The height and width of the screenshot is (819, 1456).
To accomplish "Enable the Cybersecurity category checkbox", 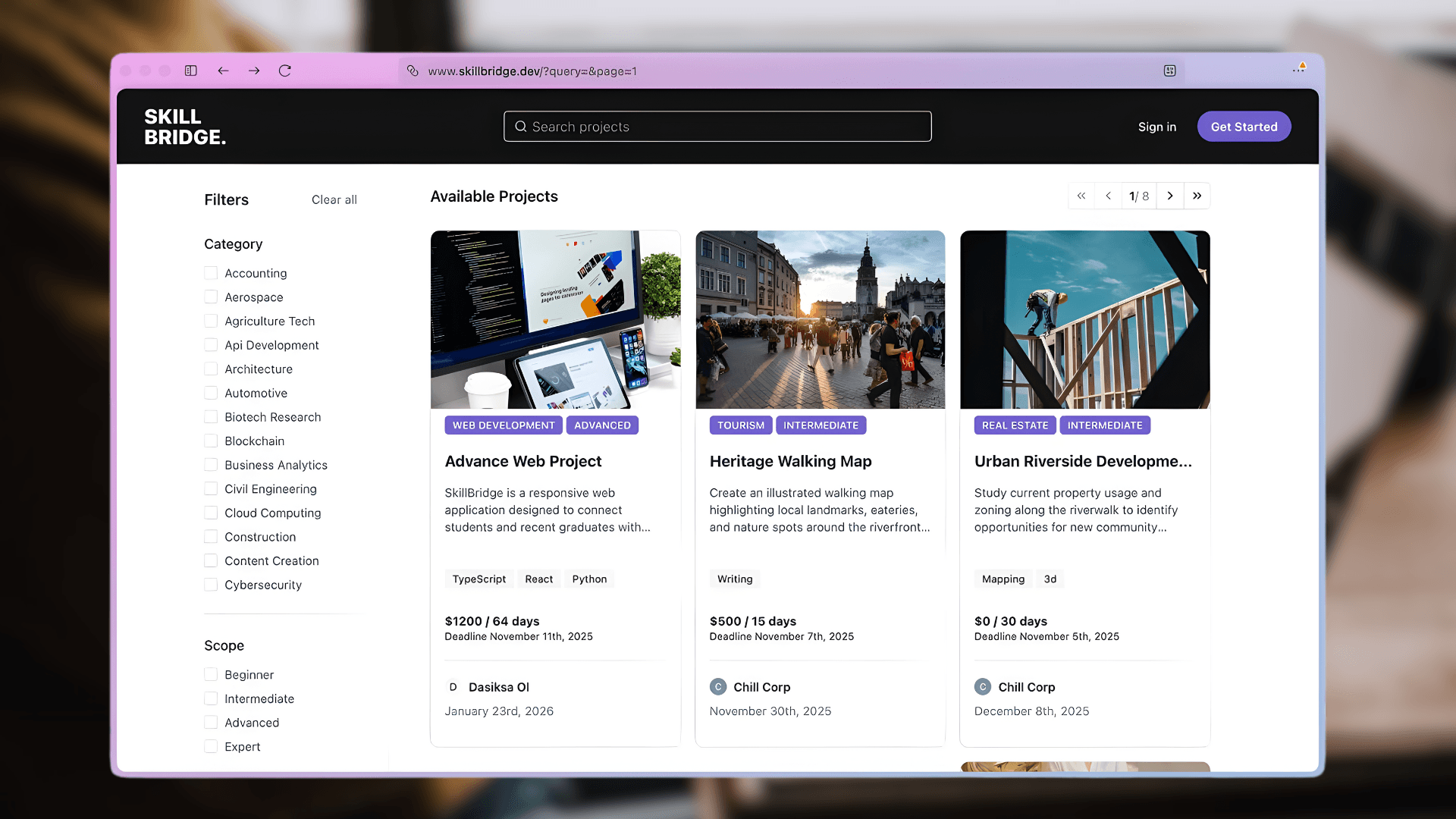I will click(x=211, y=585).
